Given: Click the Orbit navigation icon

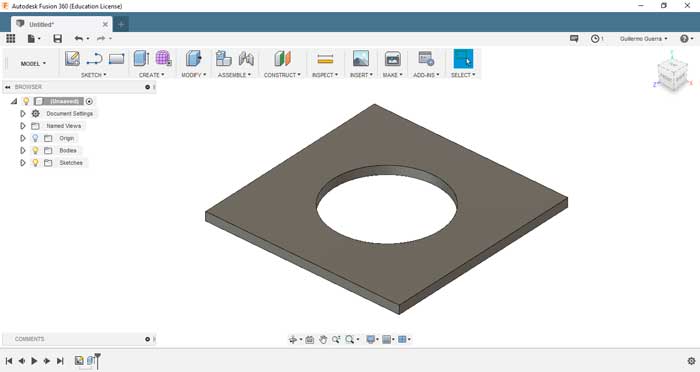Looking at the screenshot, I should tap(293, 340).
